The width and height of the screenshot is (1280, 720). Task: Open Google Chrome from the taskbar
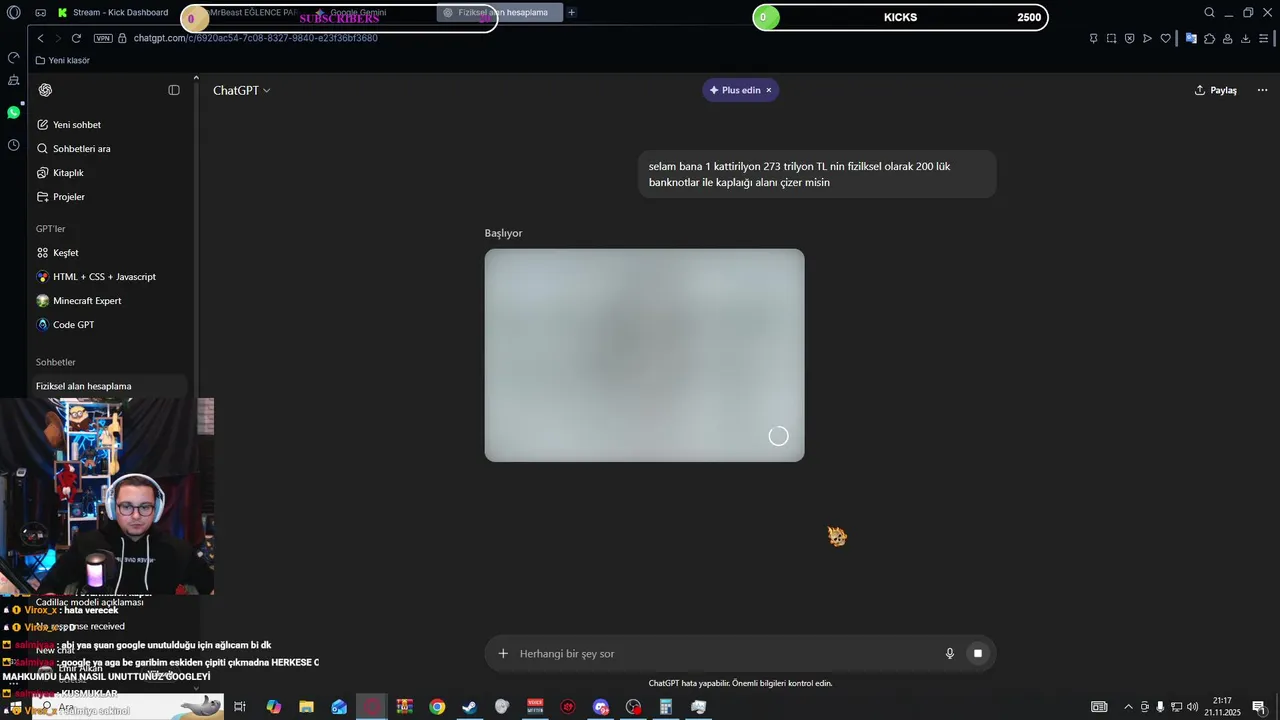tap(437, 707)
